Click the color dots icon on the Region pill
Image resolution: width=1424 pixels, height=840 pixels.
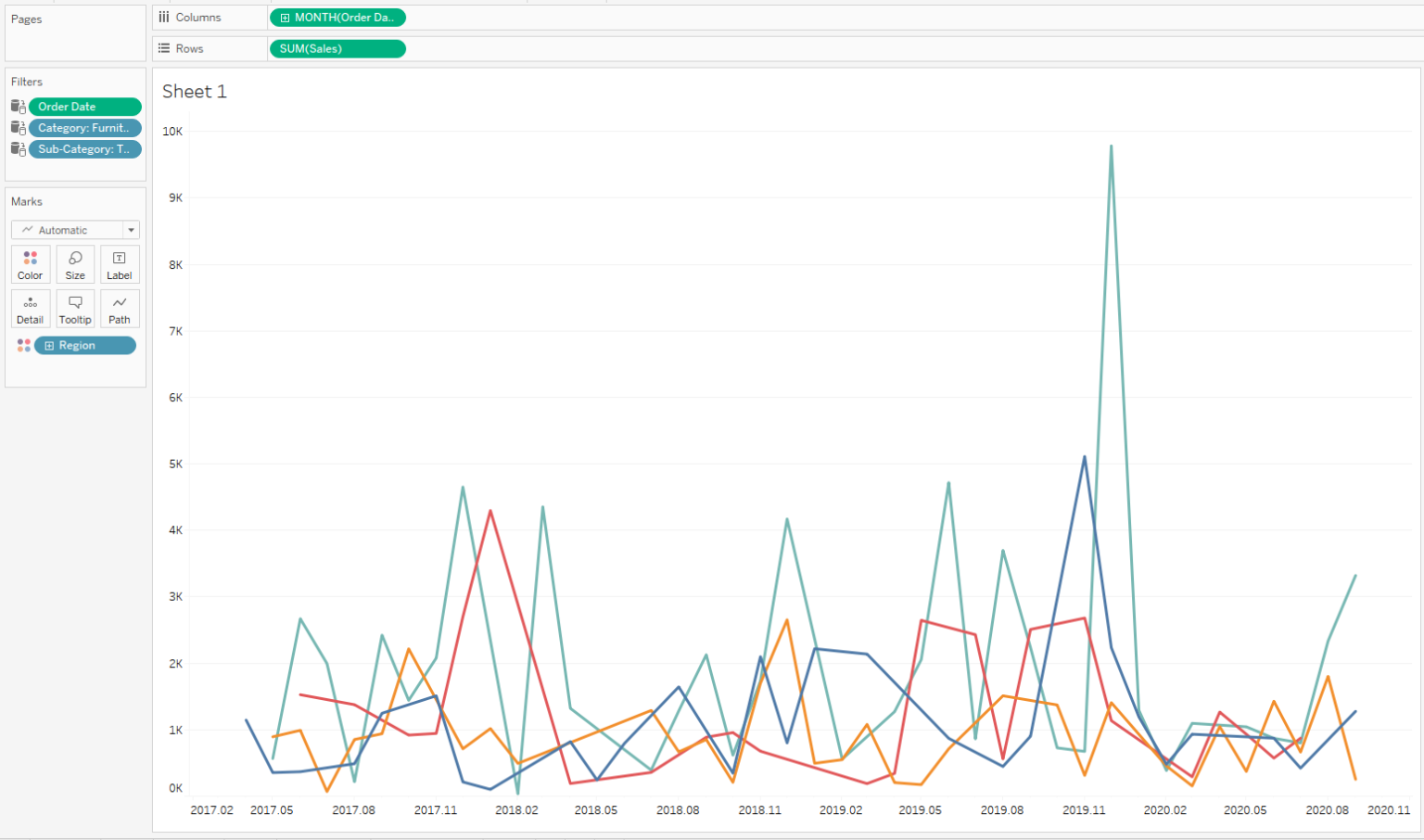[24, 345]
